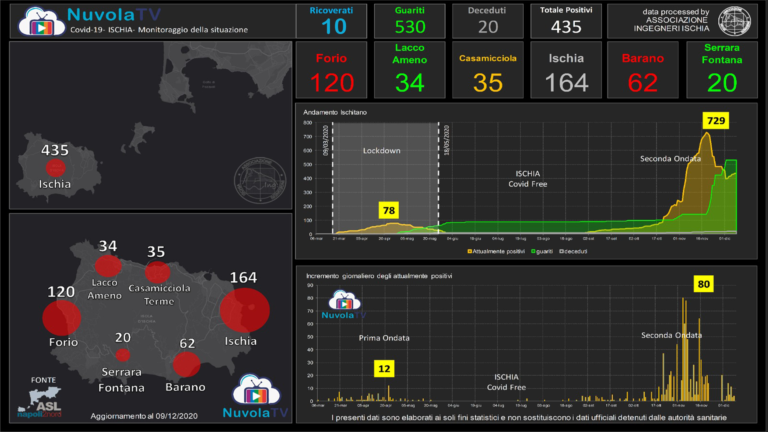Select the Serrara Fontana tile showing 20
This screenshot has height=432, width=768.
(x=721, y=70)
